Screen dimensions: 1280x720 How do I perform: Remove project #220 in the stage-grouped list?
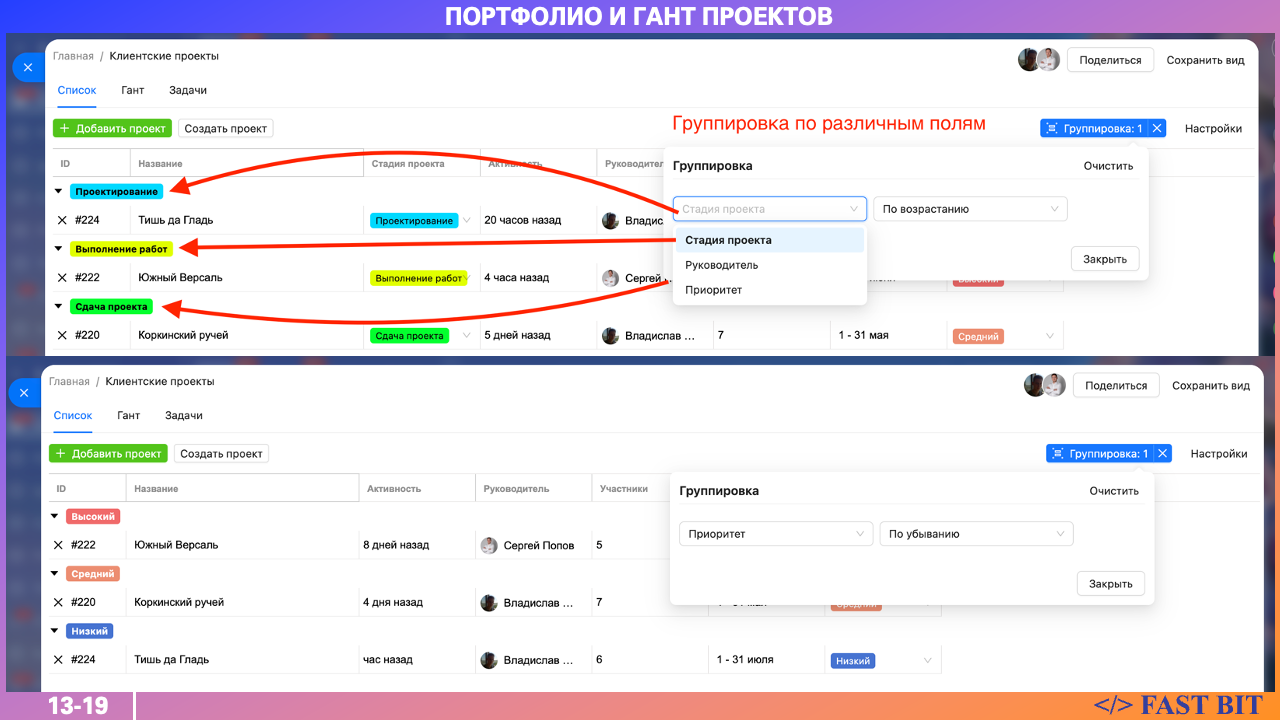coord(62,336)
